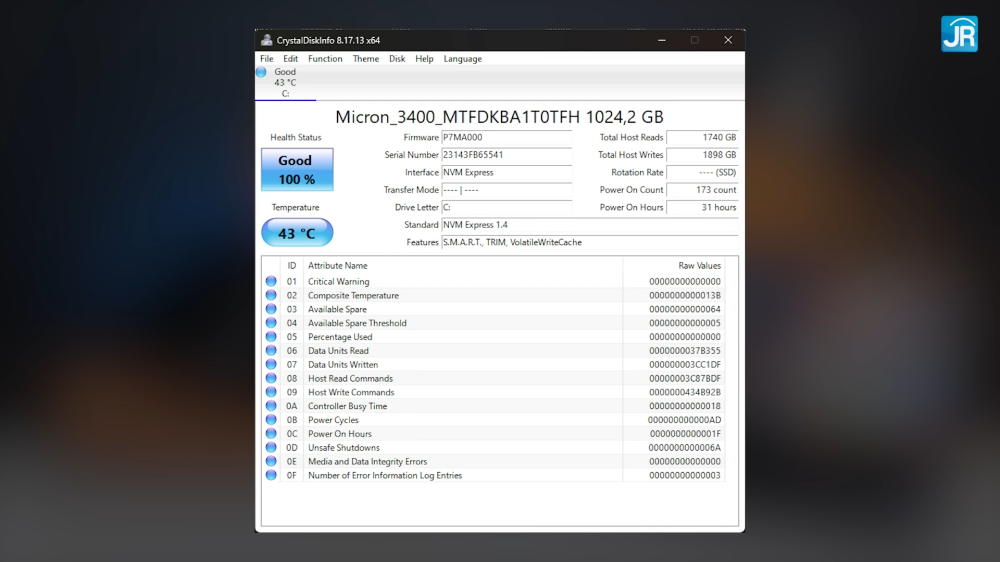1000x562 pixels.
Task: Click the Health Status label
Action: click(296, 137)
